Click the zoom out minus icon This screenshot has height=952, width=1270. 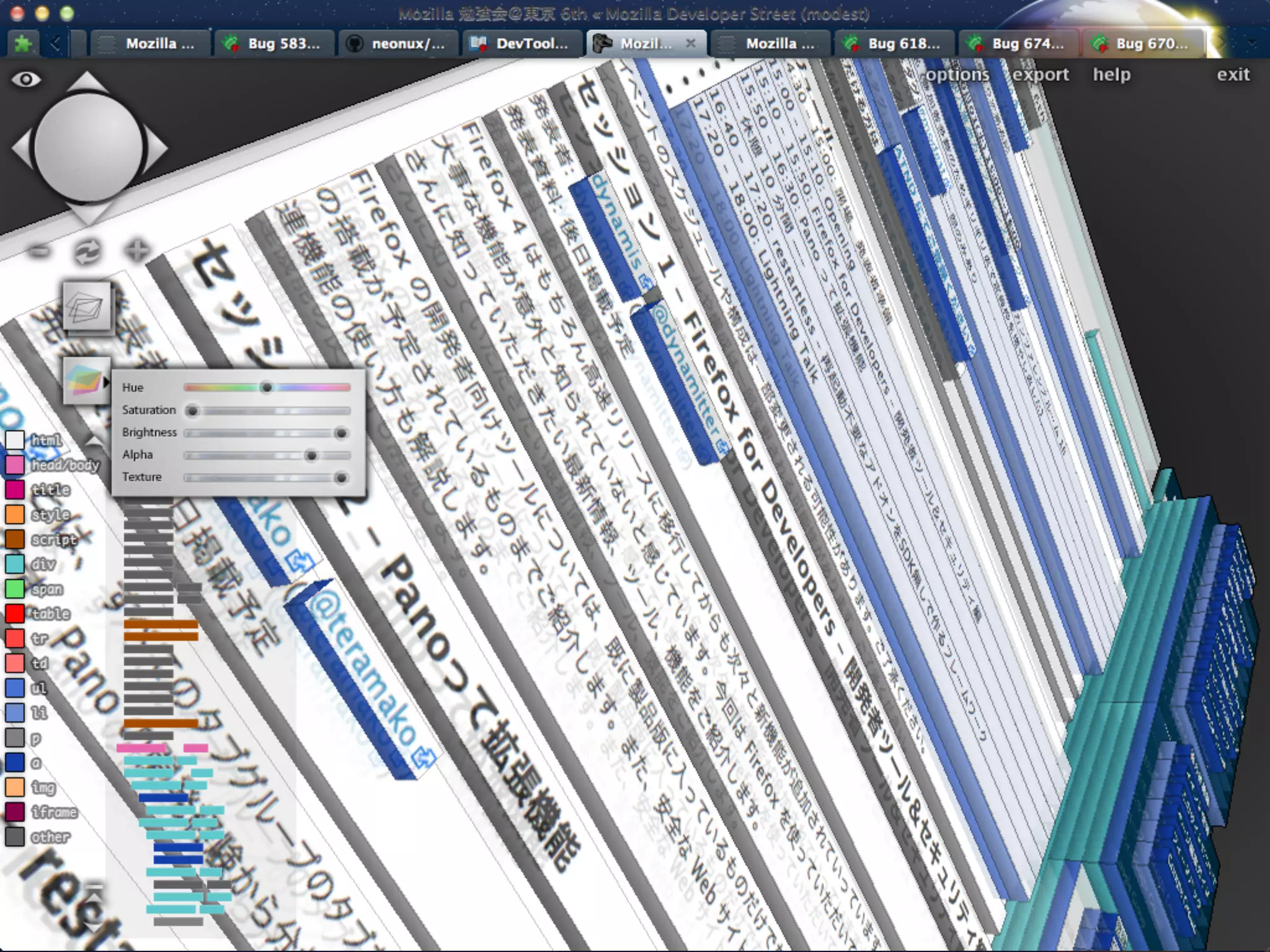pyautogui.click(x=40, y=251)
